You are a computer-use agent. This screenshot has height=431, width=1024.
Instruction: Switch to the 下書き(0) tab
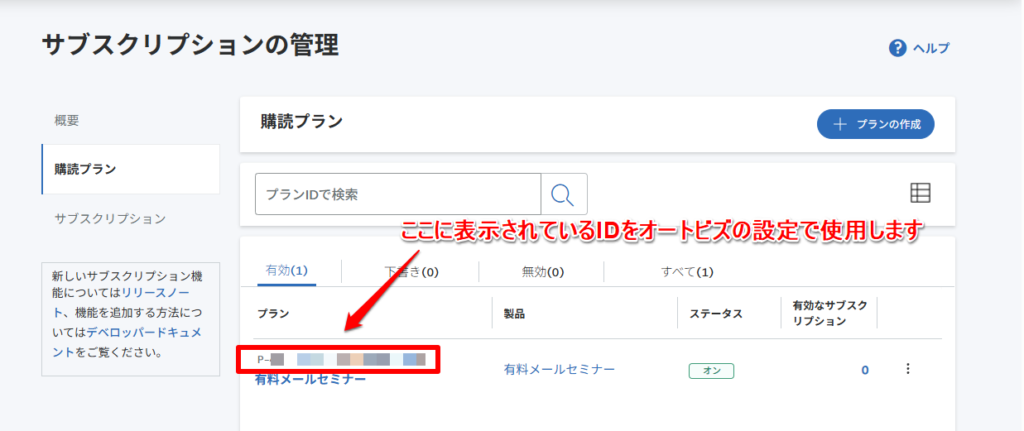pyautogui.click(x=411, y=271)
